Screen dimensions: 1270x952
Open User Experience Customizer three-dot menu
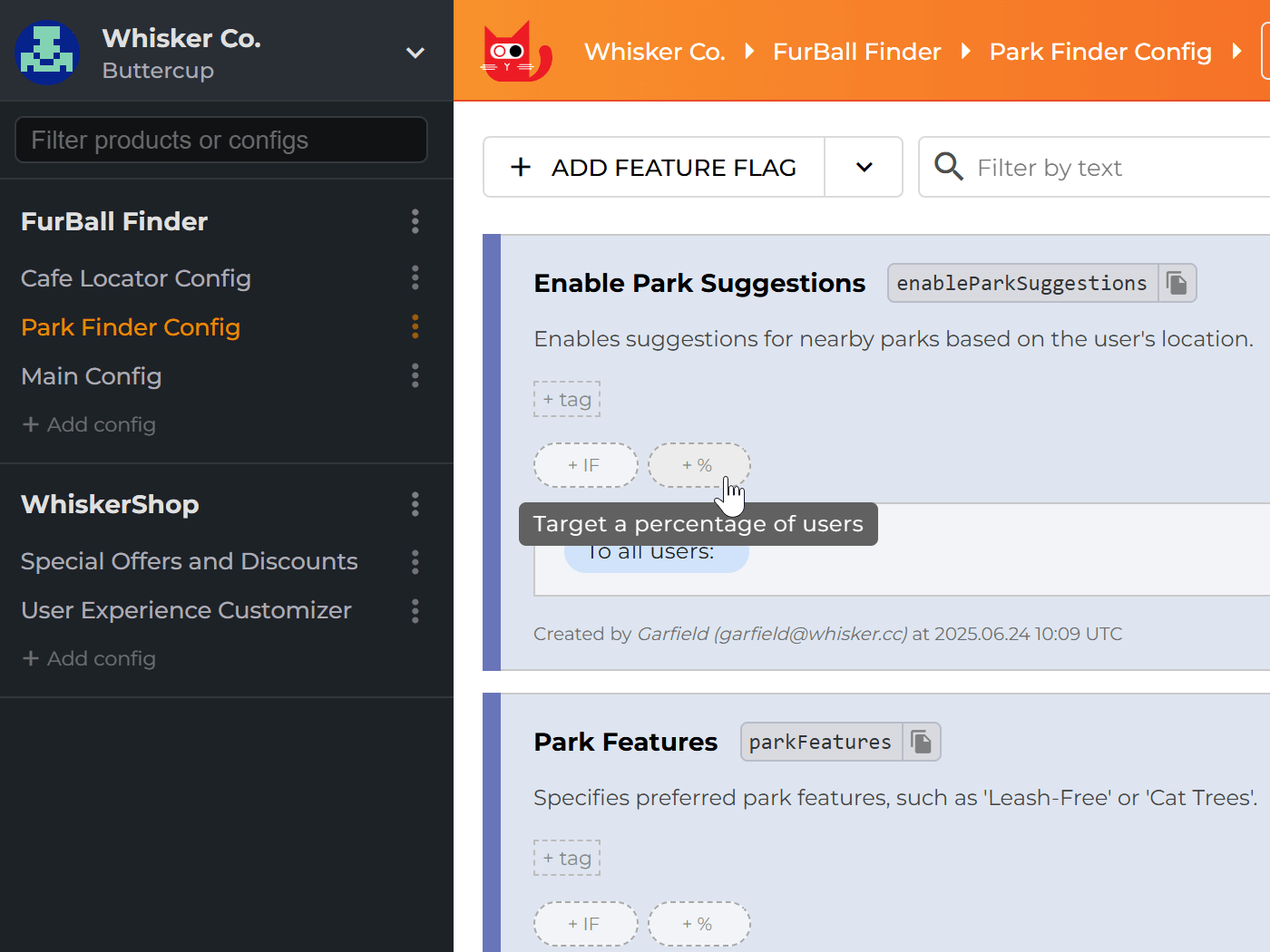click(415, 611)
